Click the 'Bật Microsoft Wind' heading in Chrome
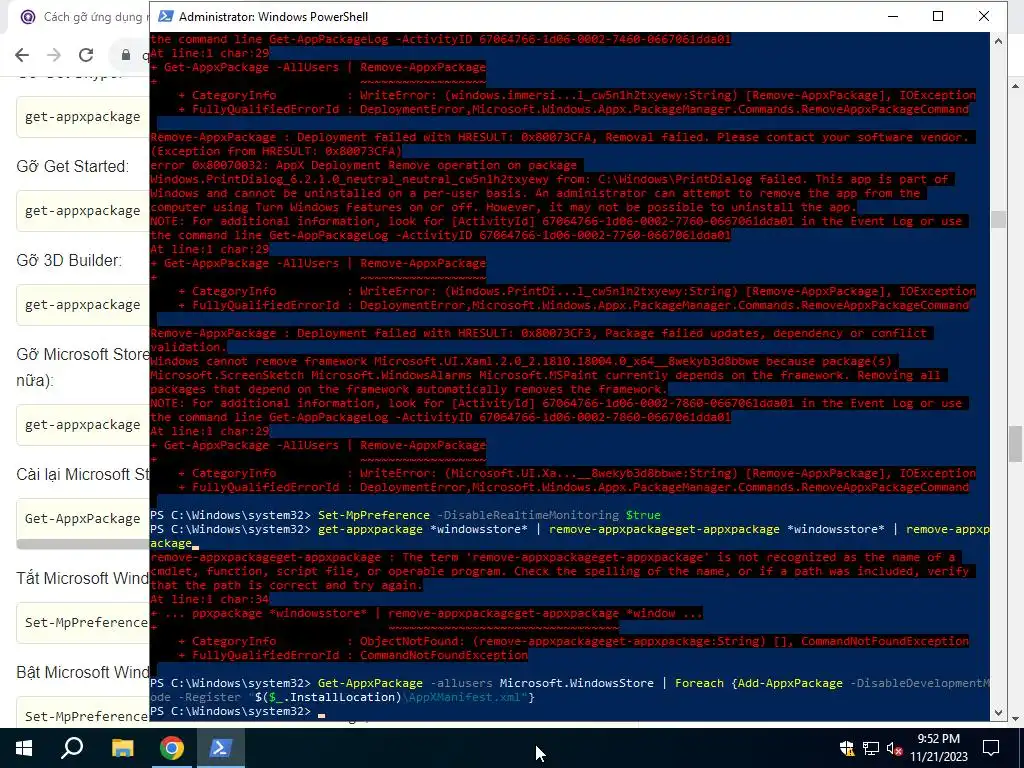This screenshot has height=768, width=1024. 83,672
